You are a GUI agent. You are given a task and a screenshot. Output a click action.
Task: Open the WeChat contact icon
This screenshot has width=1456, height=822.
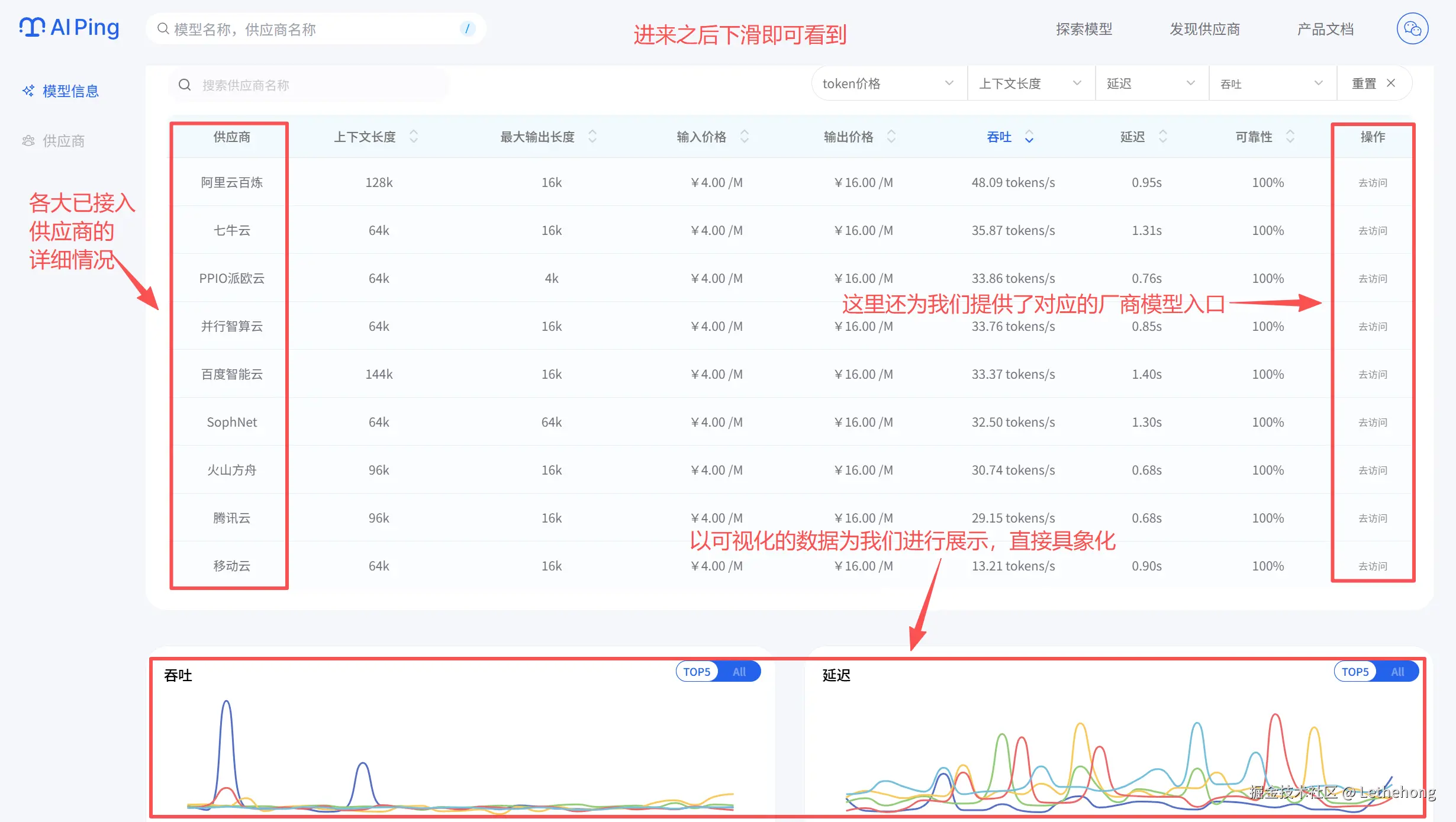1412,28
